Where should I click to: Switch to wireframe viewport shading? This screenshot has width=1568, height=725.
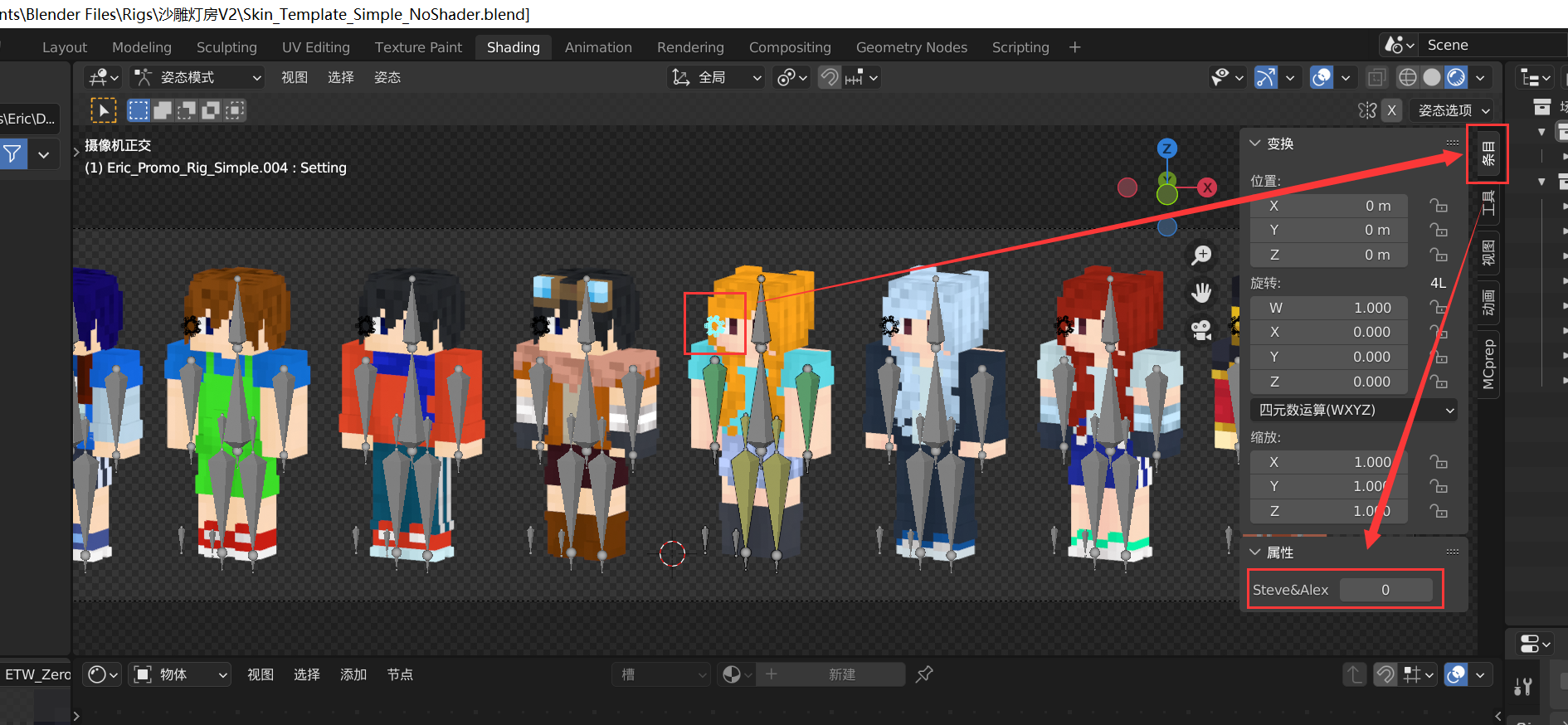coord(1408,77)
